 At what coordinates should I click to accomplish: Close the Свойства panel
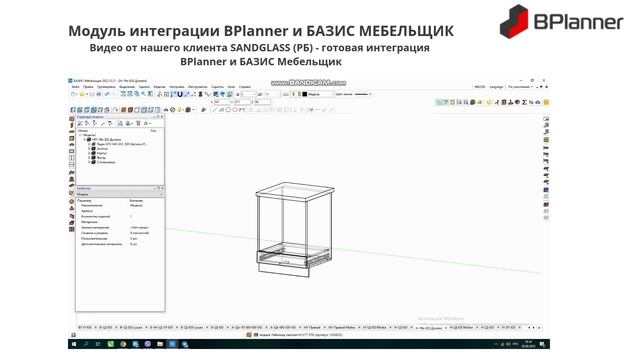coord(162,188)
